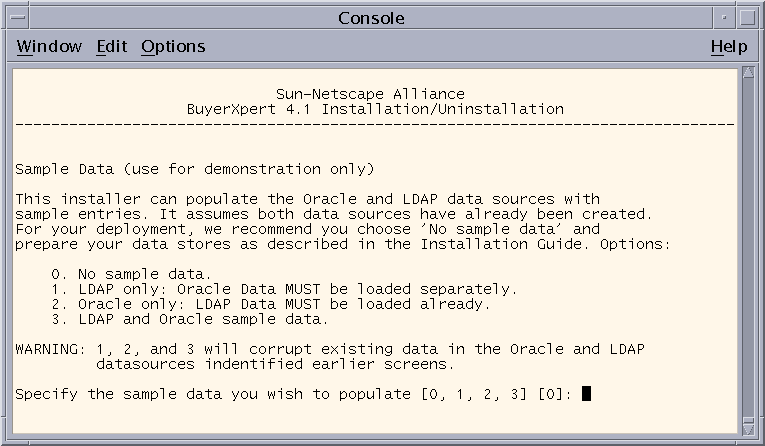The height and width of the screenshot is (446, 765).
Task: Click the 'Sun-Netscape Alliance' header text
Action: (x=369, y=94)
